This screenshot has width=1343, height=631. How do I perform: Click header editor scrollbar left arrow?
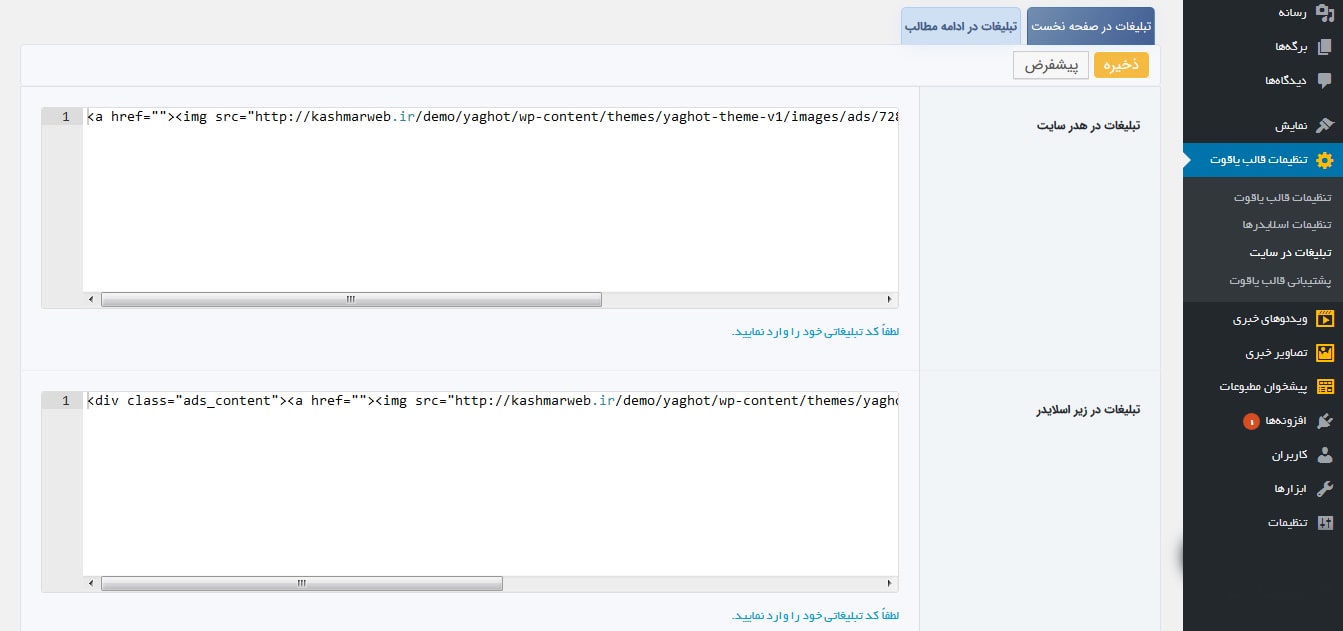point(91,300)
